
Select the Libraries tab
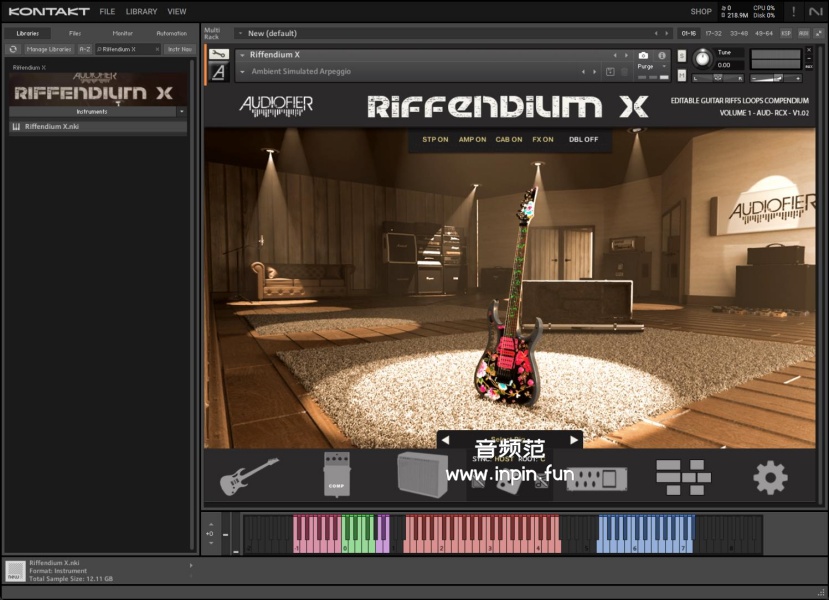pos(27,33)
